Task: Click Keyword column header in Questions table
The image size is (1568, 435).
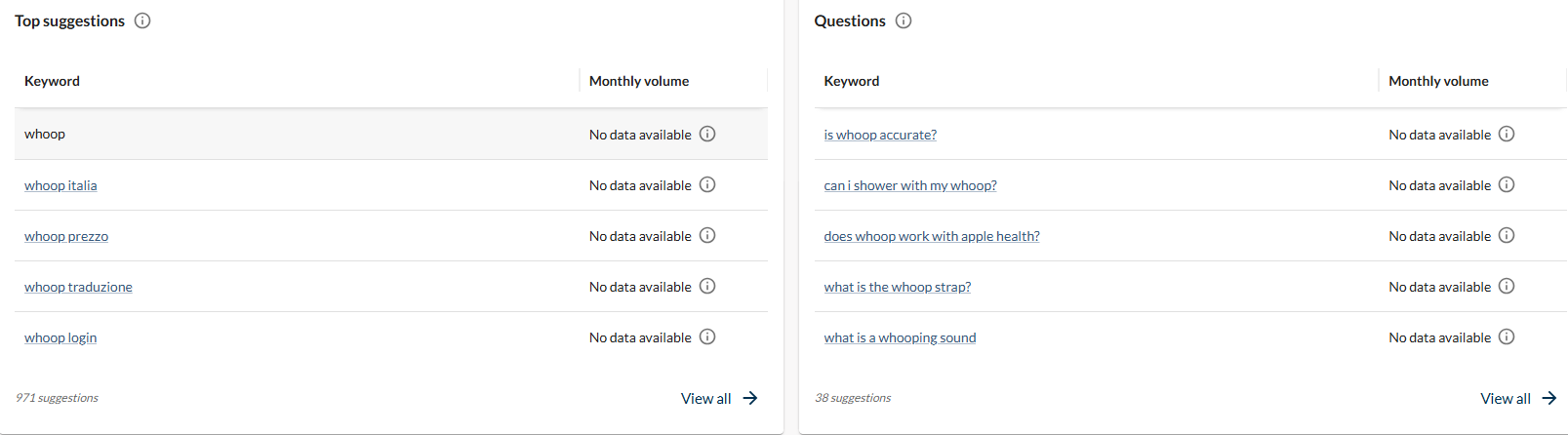Action: 852,81
